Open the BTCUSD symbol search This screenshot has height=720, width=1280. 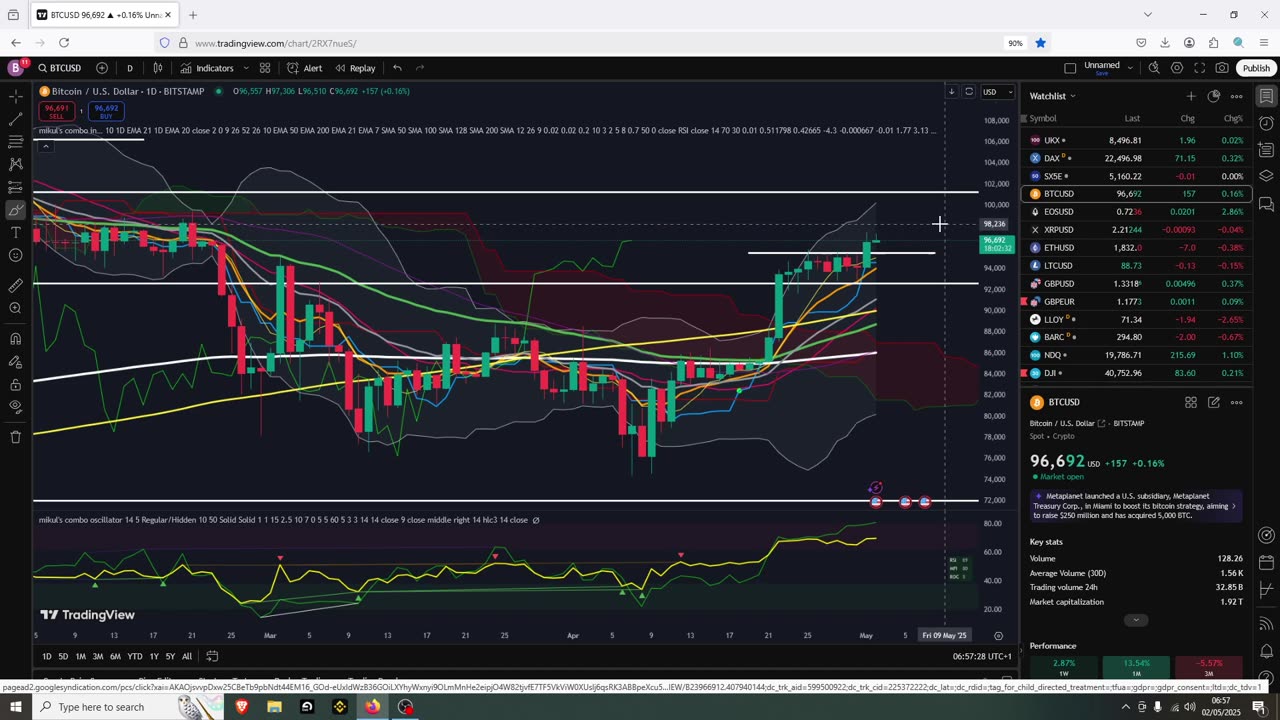pyautogui.click(x=60, y=68)
